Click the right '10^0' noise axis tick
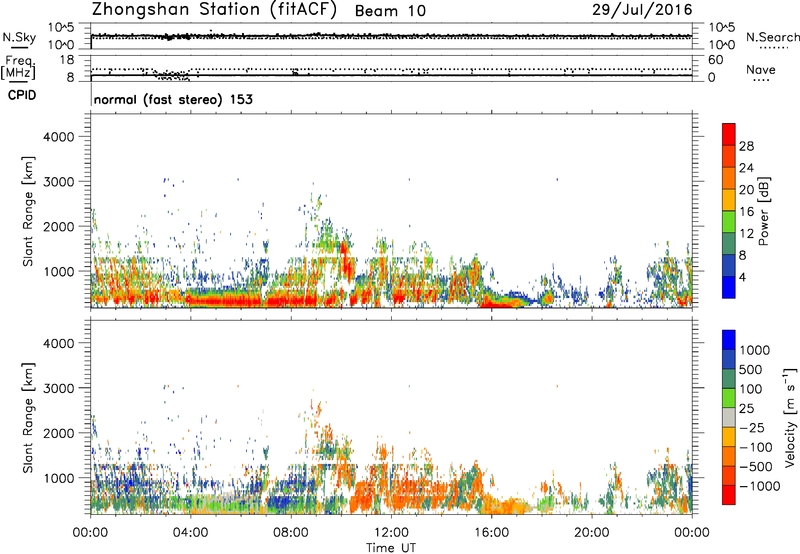 (721, 45)
